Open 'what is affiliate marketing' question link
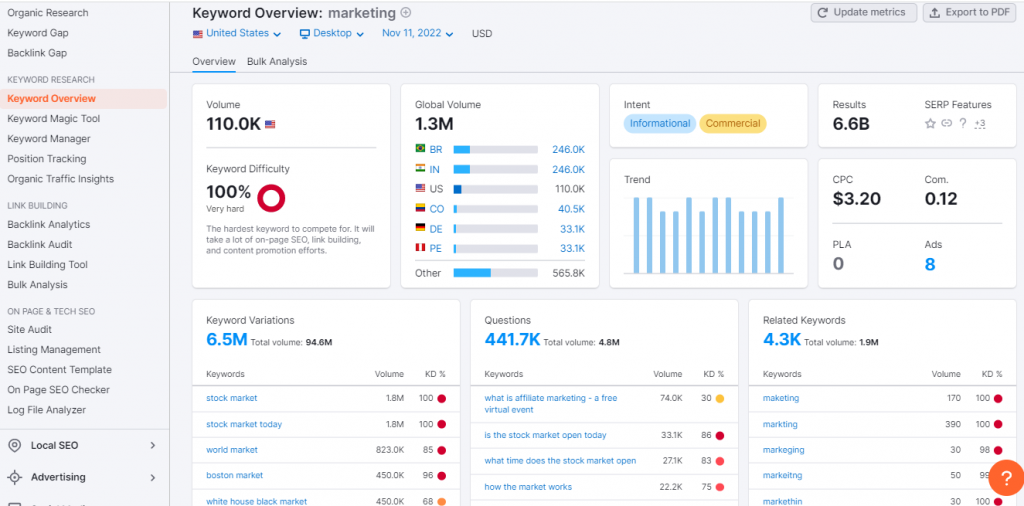The image size is (1024, 506). click(551, 404)
